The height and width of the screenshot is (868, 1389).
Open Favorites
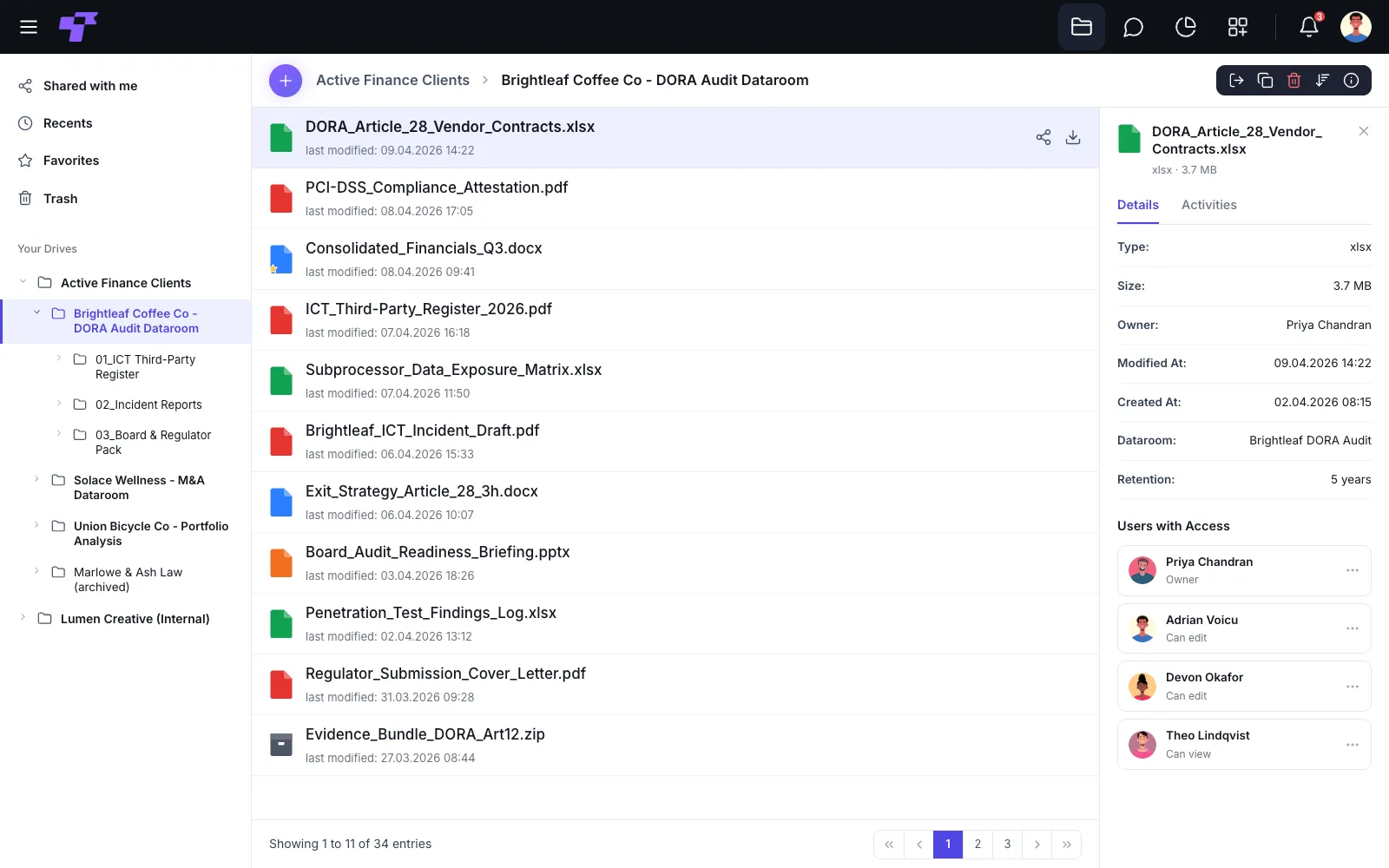[71, 161]
